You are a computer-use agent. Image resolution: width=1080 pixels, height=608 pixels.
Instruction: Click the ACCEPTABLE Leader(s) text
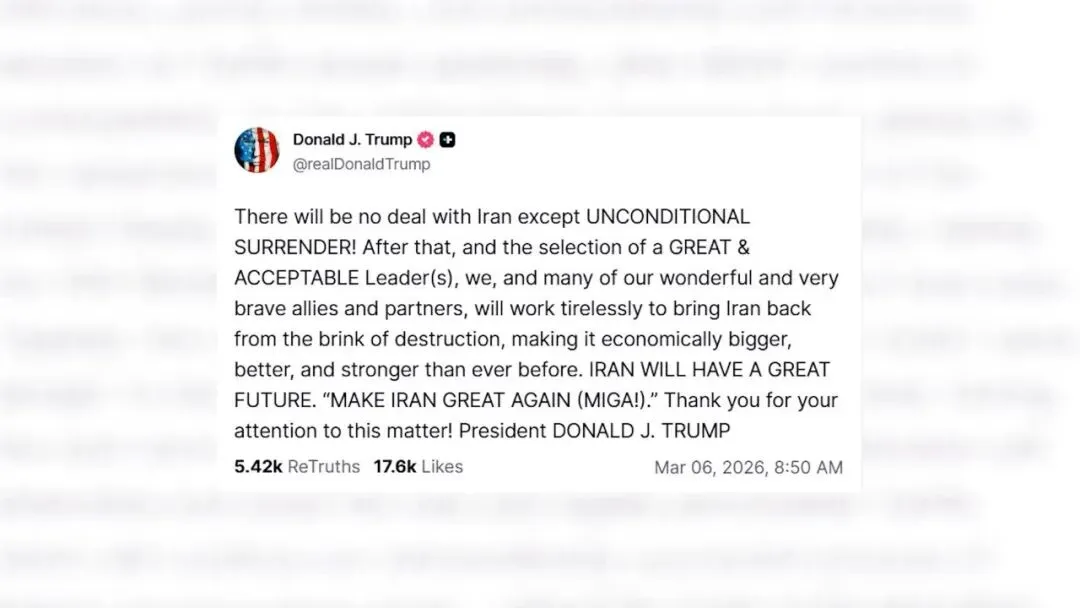point(344,278)
